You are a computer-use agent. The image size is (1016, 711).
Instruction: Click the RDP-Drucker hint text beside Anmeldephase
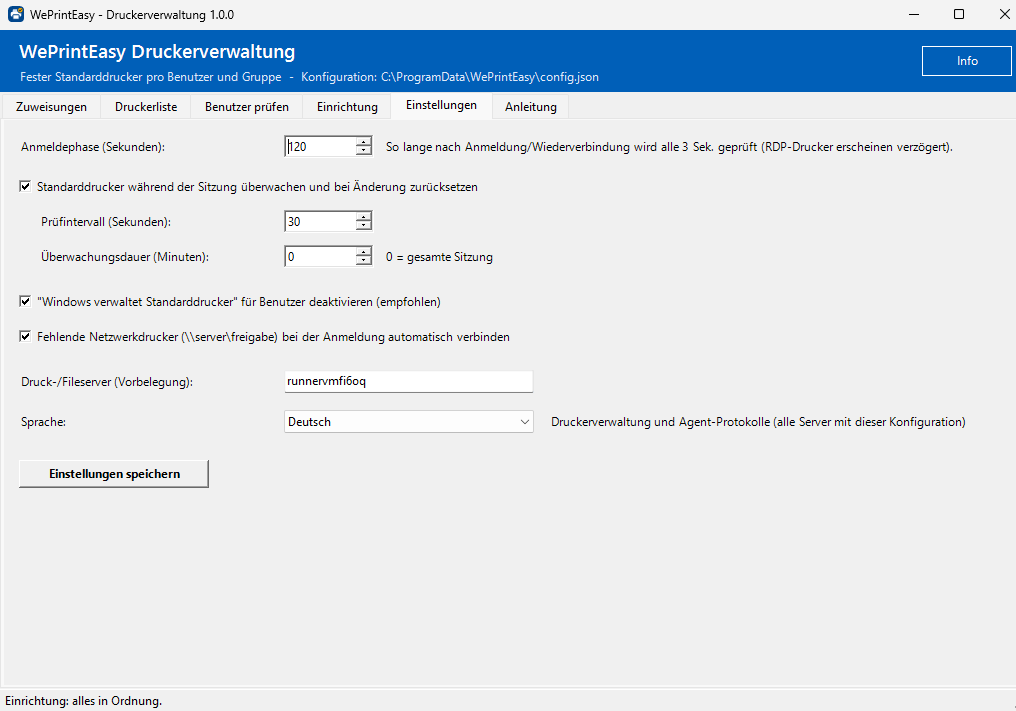point(669,147)
